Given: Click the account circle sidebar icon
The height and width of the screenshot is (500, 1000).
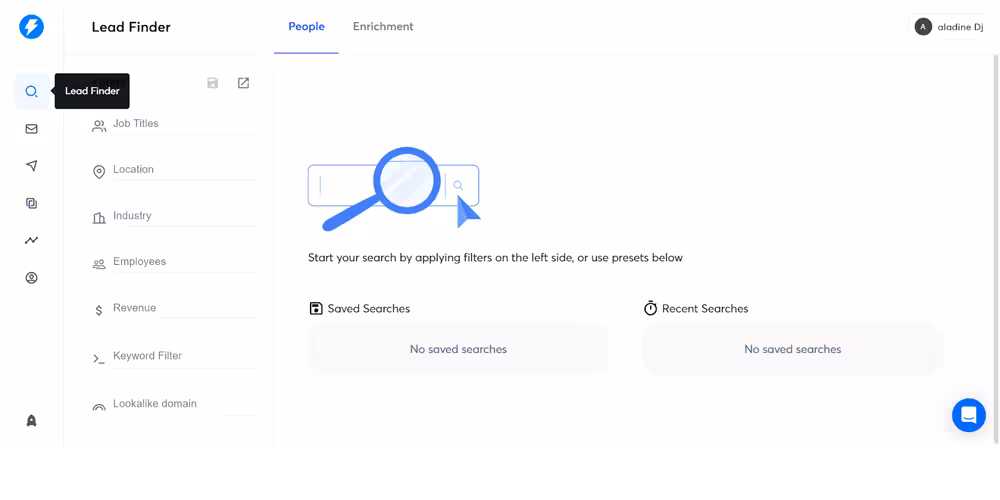Looking at the screenshot, I should coord(32,278).
